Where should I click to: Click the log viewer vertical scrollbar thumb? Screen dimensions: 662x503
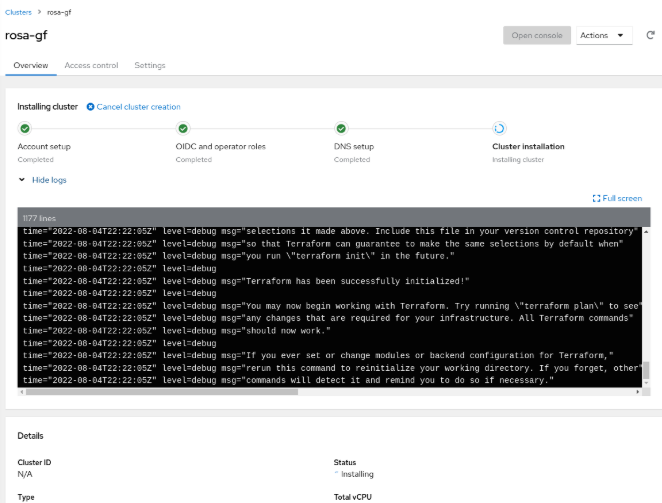646,370
